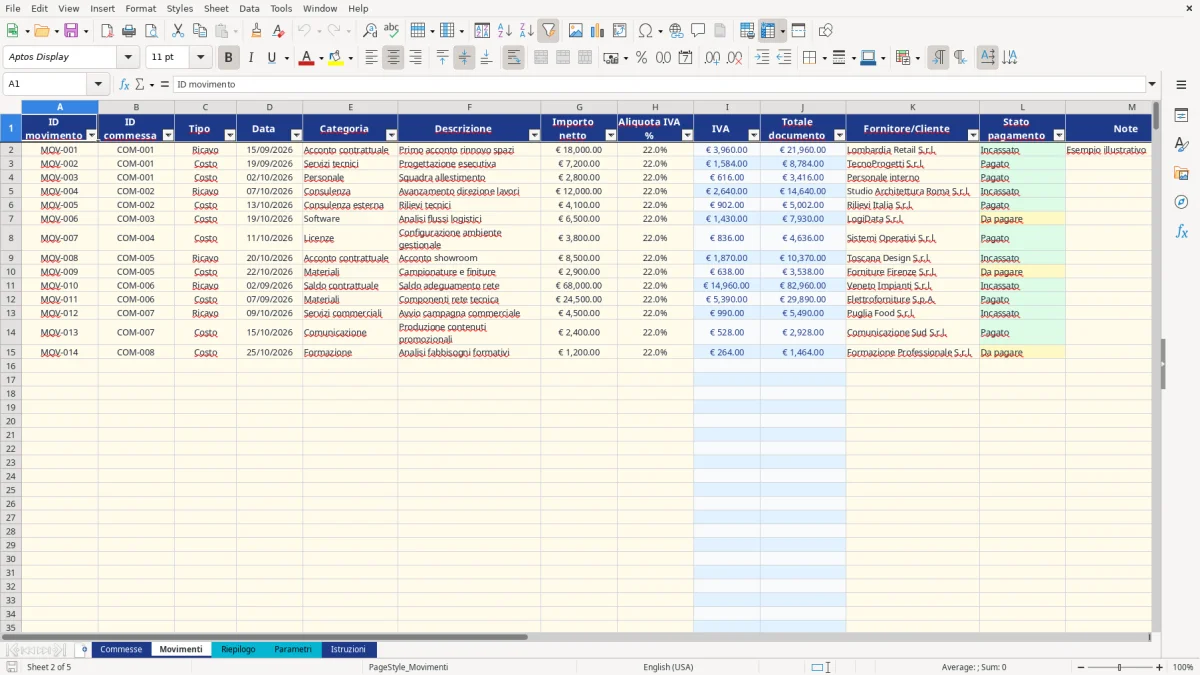Click the zoom slider in status bar
This screenshot has width=1200, height=675.
pyautogui.click(x=1119, y=667)
